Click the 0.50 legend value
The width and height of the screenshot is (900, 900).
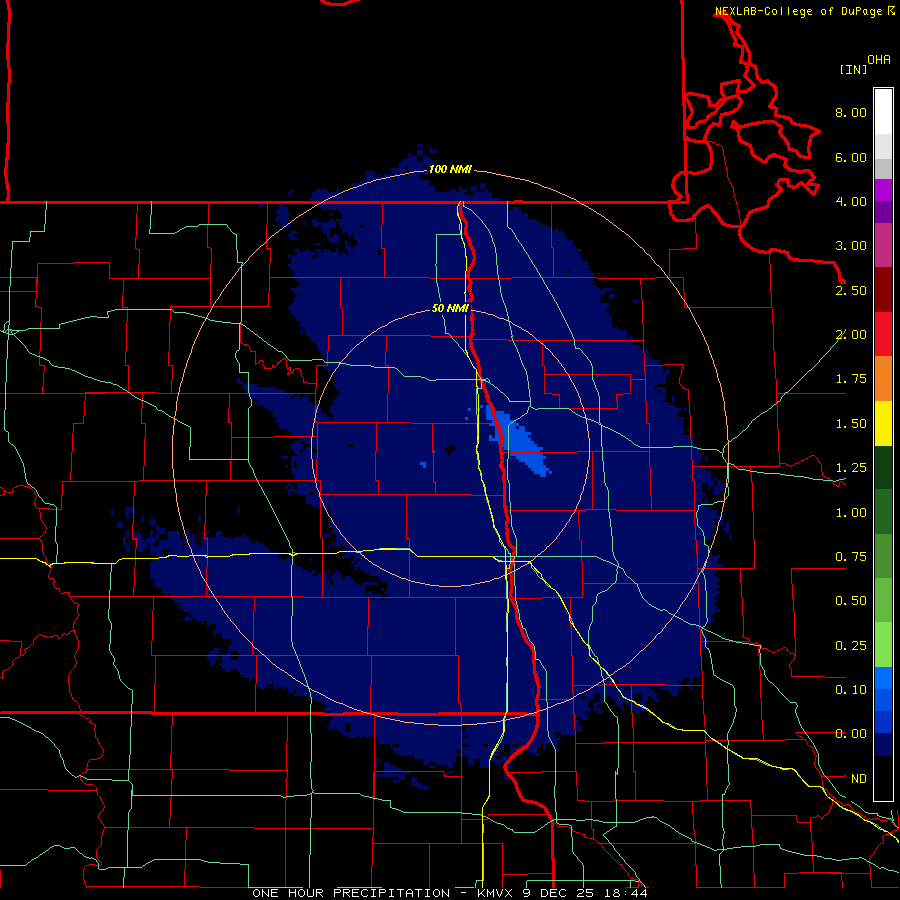(x=851, y=601)
